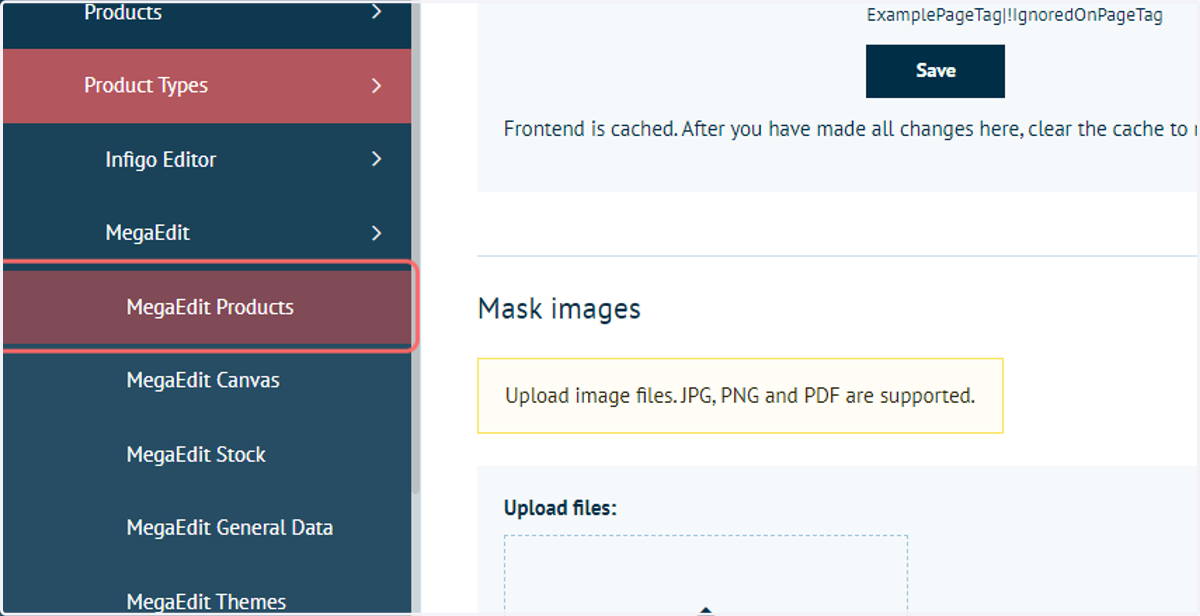The height and width of the screenshot is (616, 1200).
Task: Click the Save button
Action: coord(935,71)
